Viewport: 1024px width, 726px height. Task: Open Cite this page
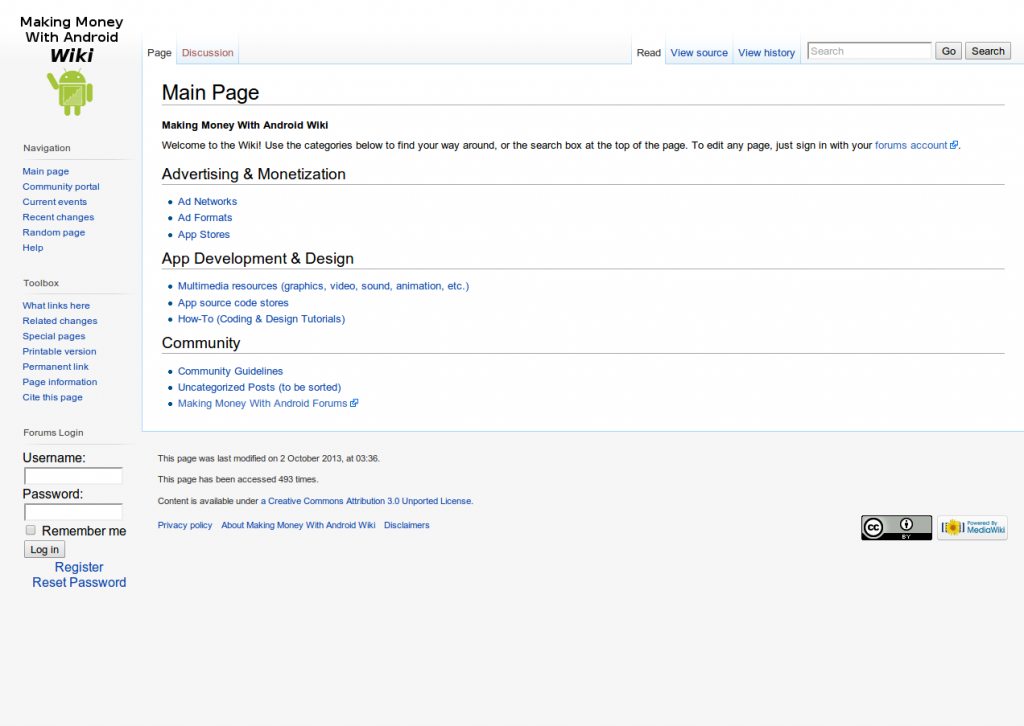click(52, 397)
